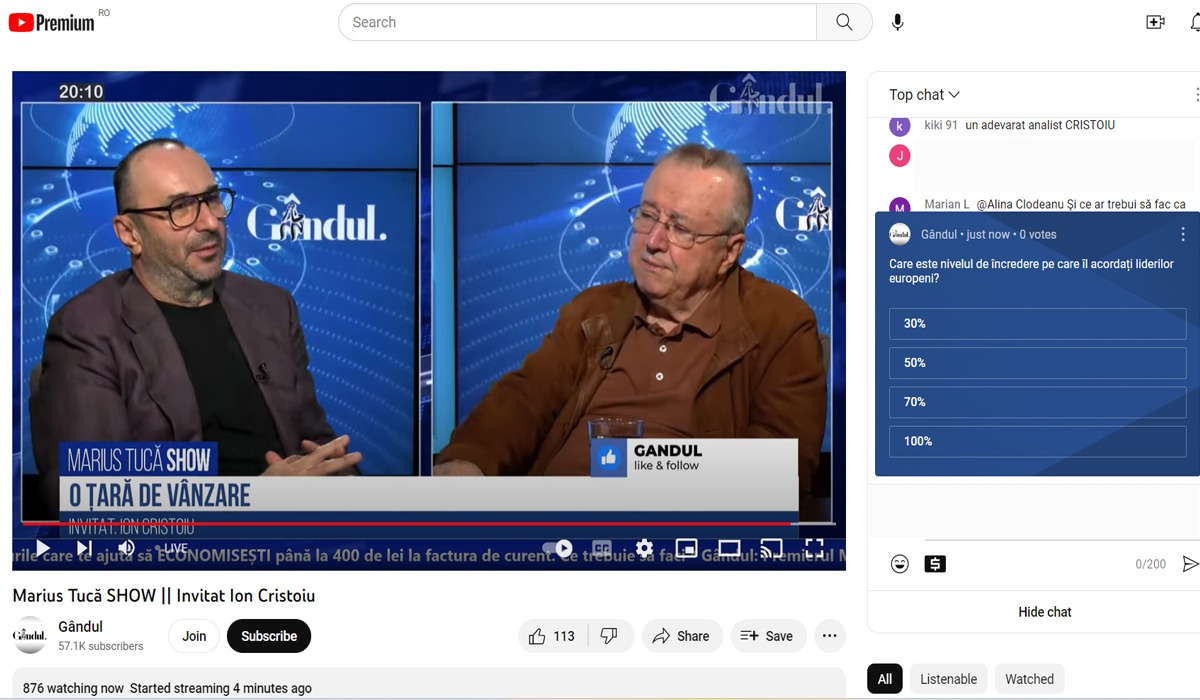The height and width of the screenshot is (700, 1200).
Task: Open the Gândul channel name link
Action: click(81, 627)
